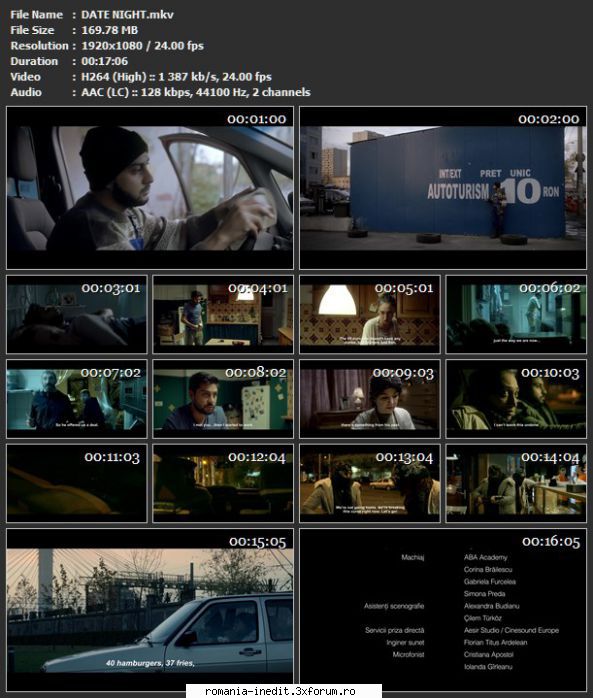Open the thumbnail timestamped 00:02:00
The image size is (593, 698).
[x=443, y=187]
